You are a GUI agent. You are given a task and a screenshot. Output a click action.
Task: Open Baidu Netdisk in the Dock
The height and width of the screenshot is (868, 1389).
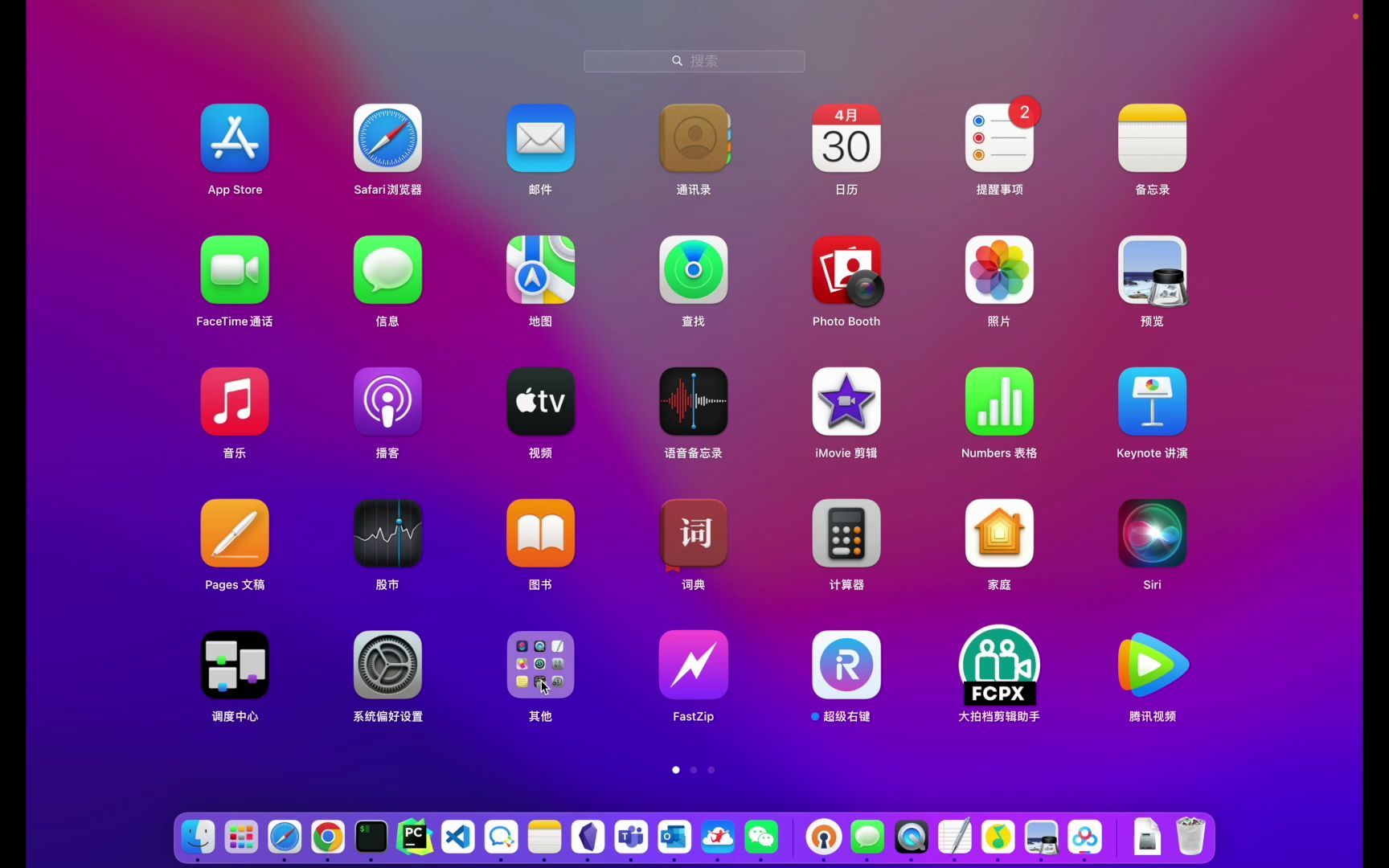[1085, 837]
